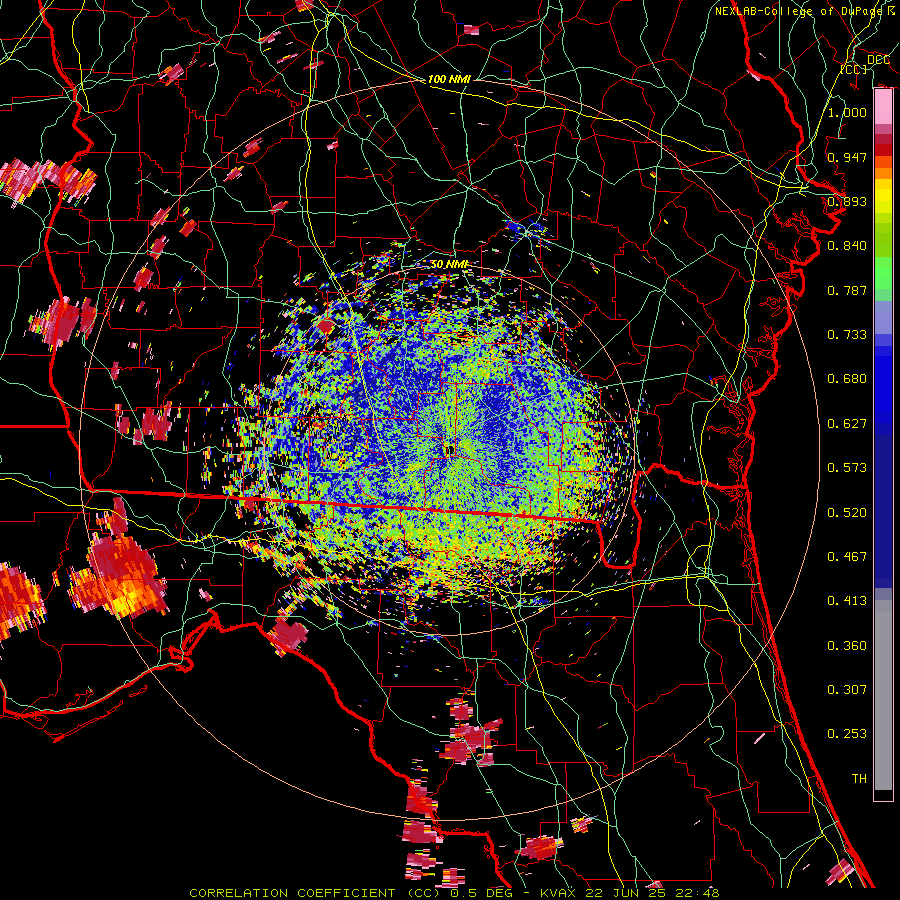The image size is (900, 900).
Task: Click the 100 NMI range ring label
Action: (x=449, y=79)
